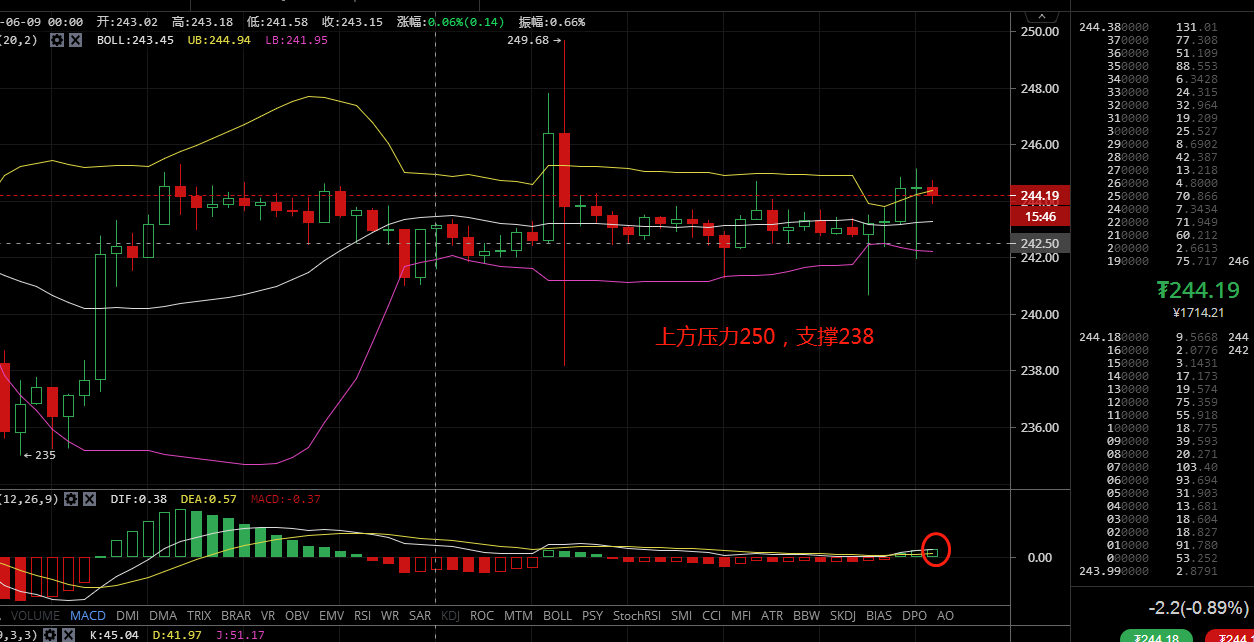Screen dimensions: 1254x642
Task: Switch to the DMI indicator tab
Action: (x=127, y=616)
